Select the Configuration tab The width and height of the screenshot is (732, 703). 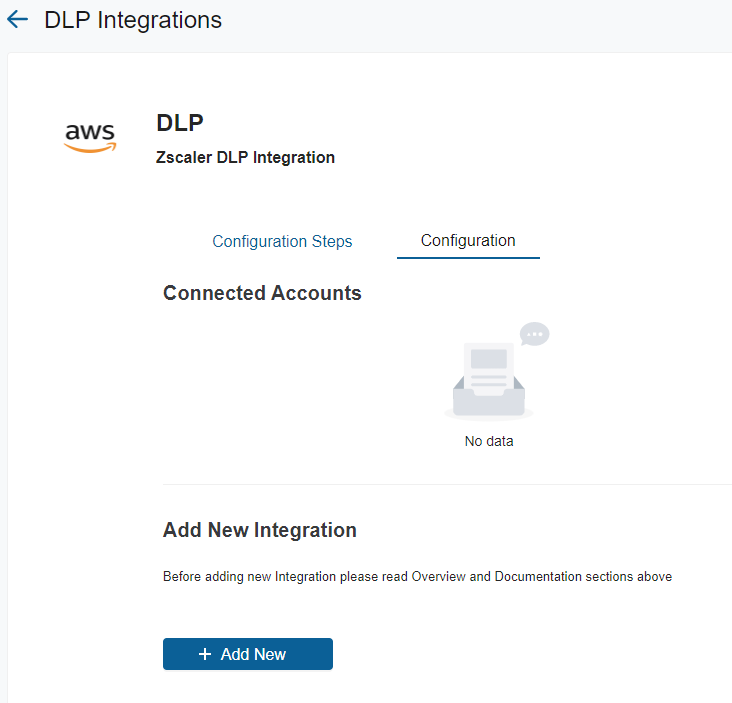[468, 240]
